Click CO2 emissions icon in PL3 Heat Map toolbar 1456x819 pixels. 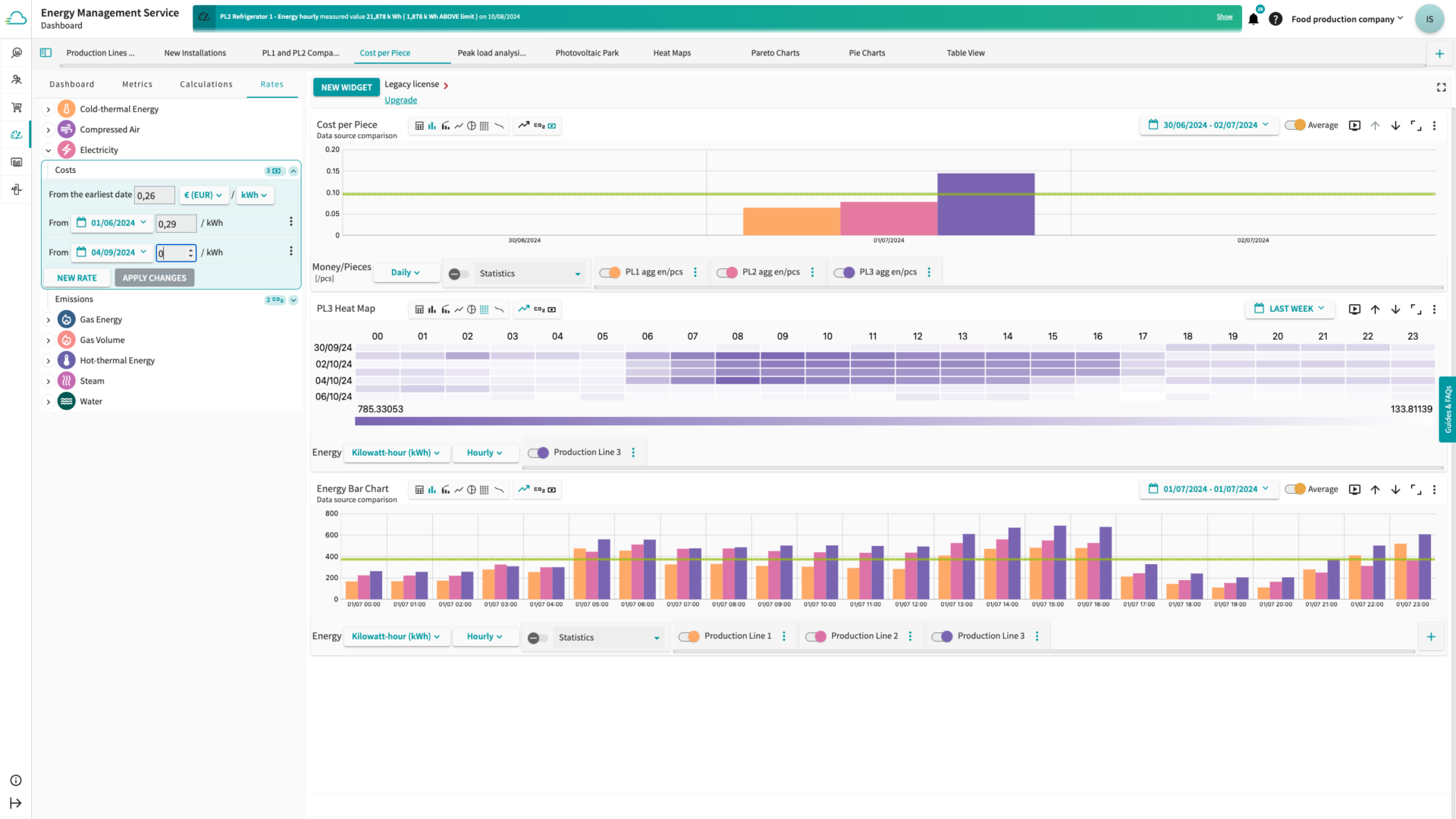pos(539,309)
